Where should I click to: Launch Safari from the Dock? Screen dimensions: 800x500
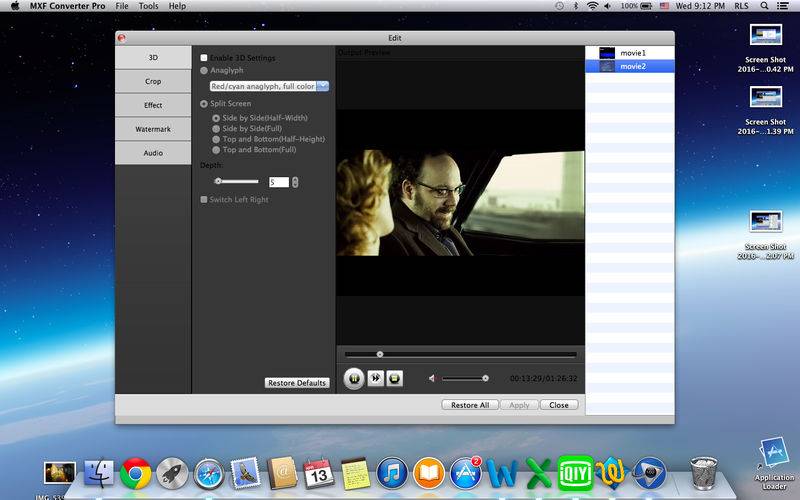coord(209,473)
